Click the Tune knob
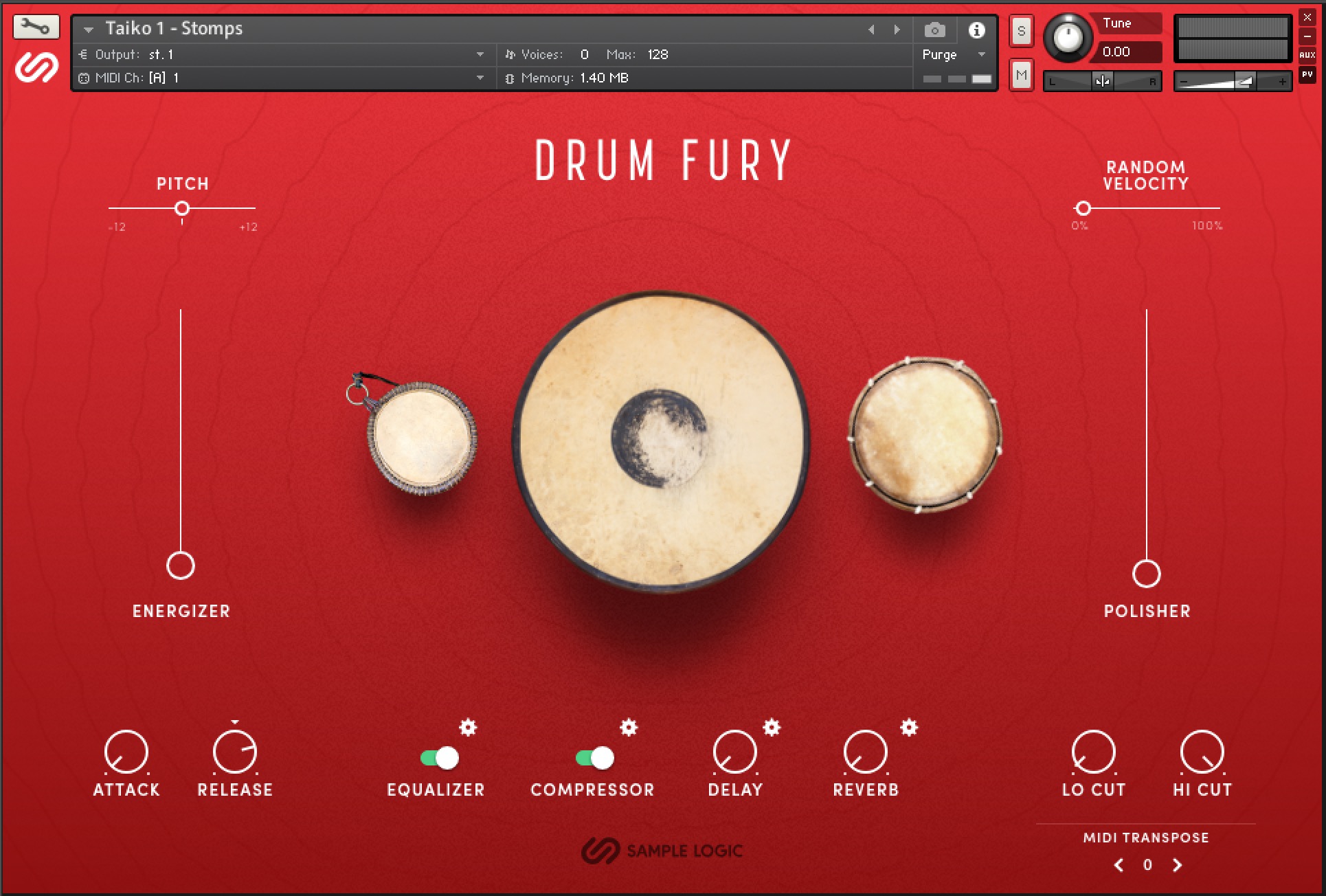Image resolution: width=1326 pixels, height=896 pixels. coord(1068,37)
